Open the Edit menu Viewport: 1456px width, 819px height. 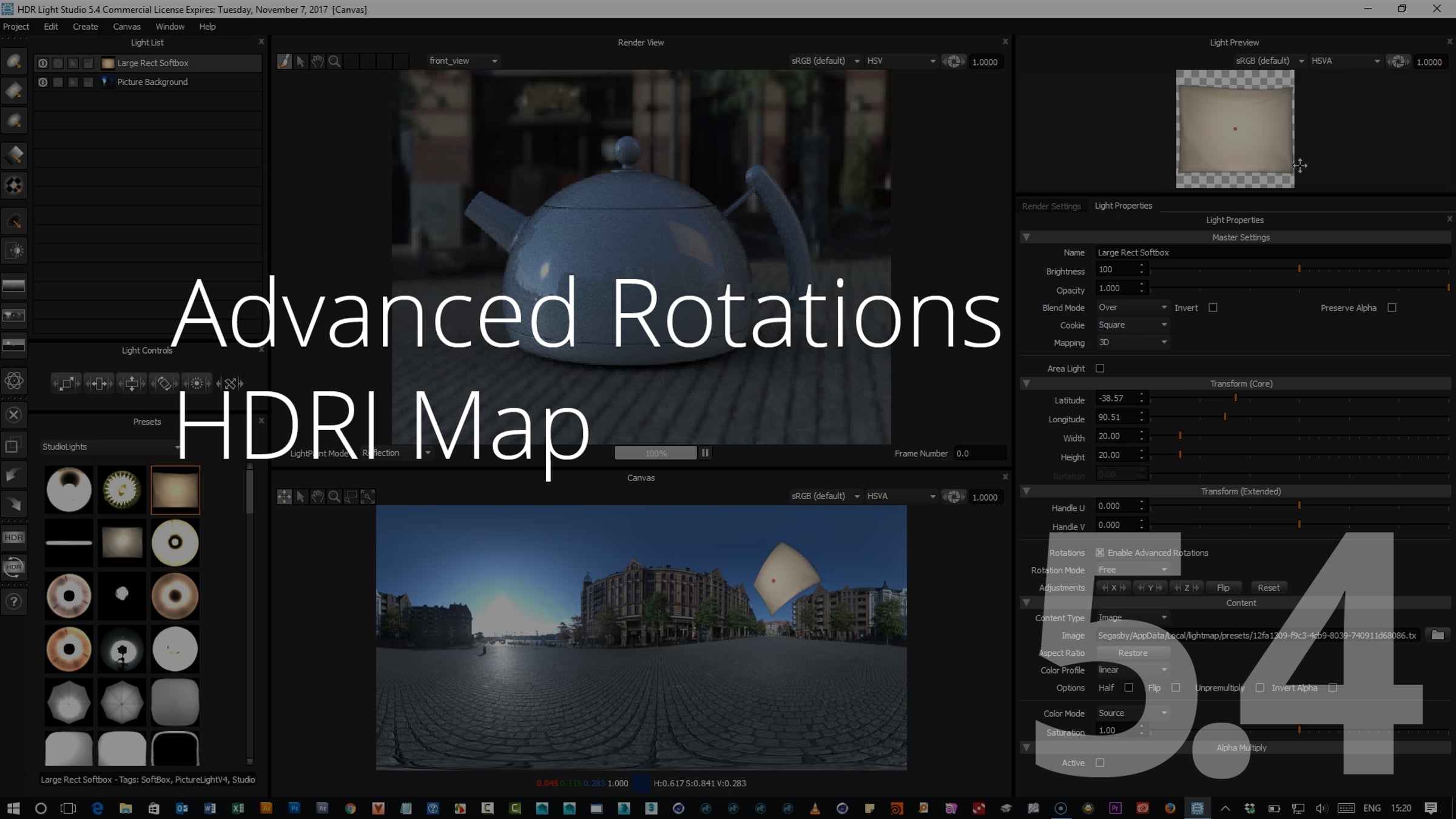click(51, 27)
